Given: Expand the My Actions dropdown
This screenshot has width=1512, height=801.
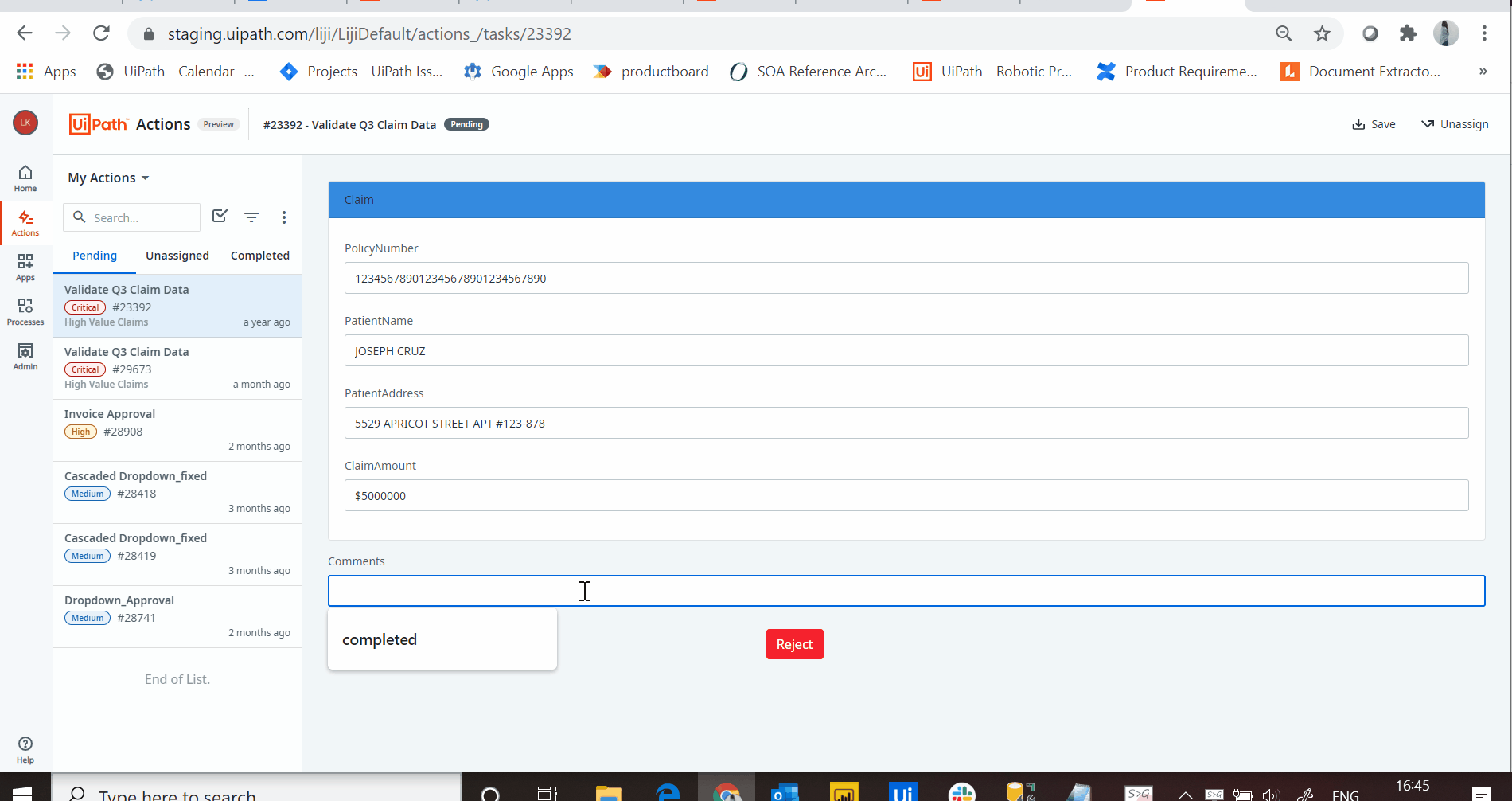Looking at the screenshot, I should (109, 178).
